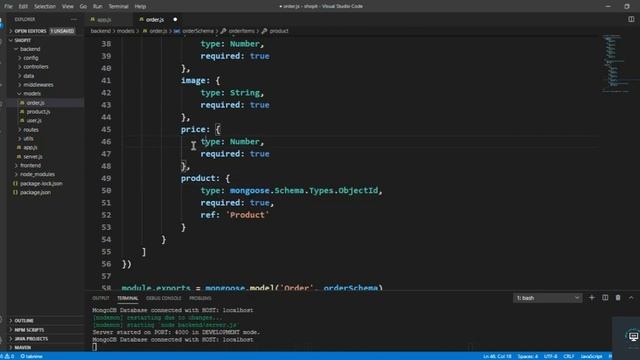The height and width of the screenshot is (360, 640).
Task: Open user.js in explorer
Action: click(34, 121)
